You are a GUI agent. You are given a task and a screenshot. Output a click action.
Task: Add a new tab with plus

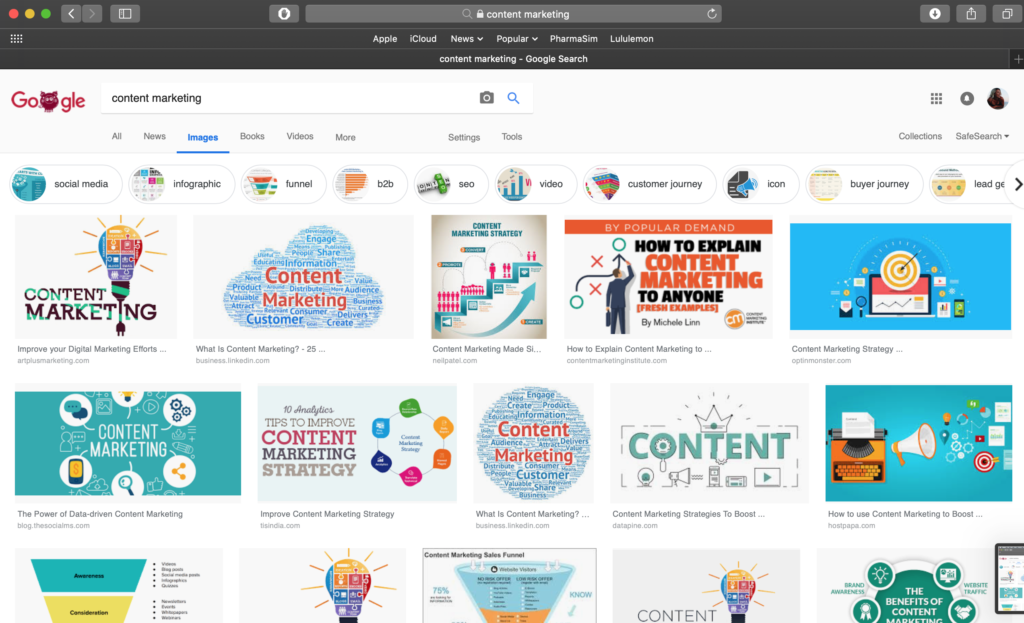(x=1017, y=59)
